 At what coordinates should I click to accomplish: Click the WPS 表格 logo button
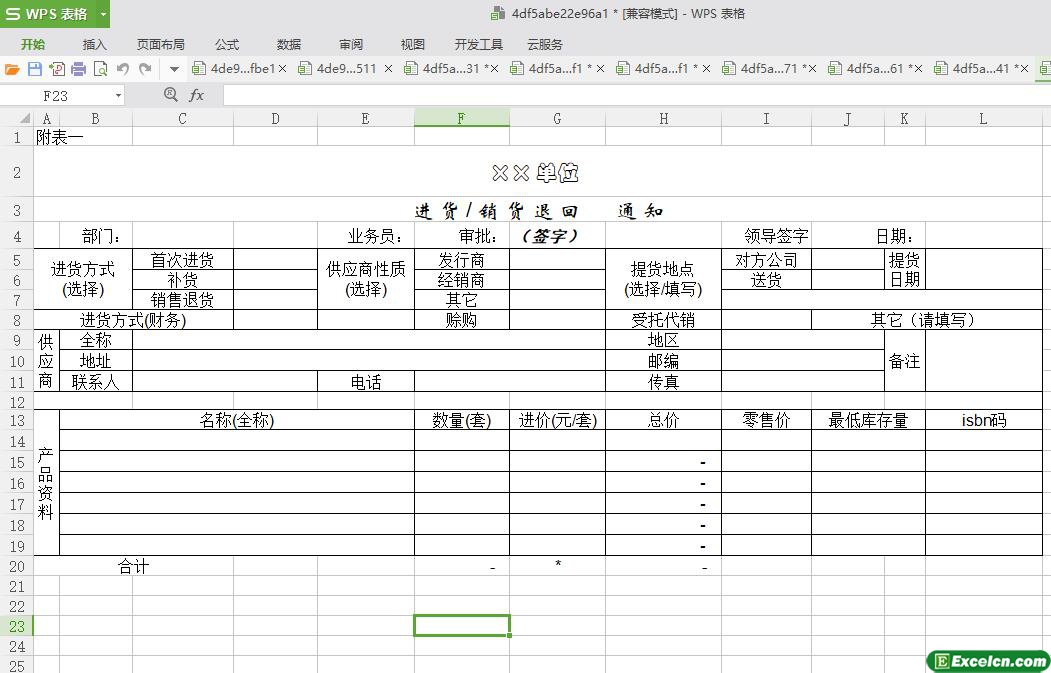[x=47, y=14]
